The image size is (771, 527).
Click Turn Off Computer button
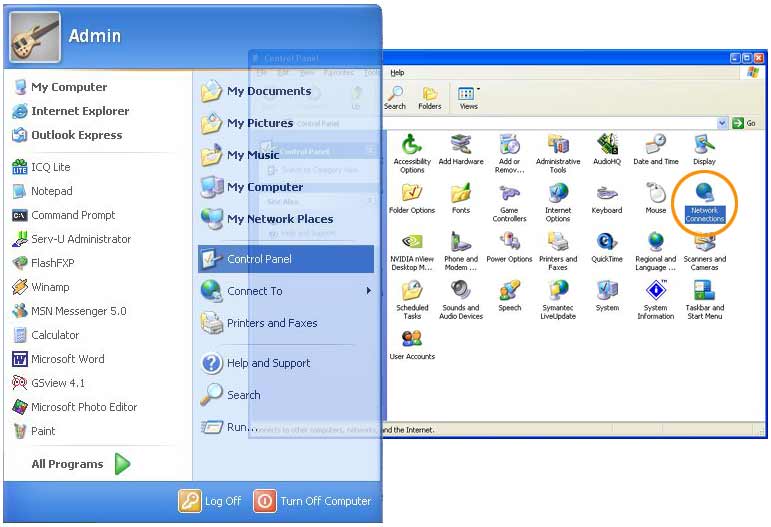[313, 501]
